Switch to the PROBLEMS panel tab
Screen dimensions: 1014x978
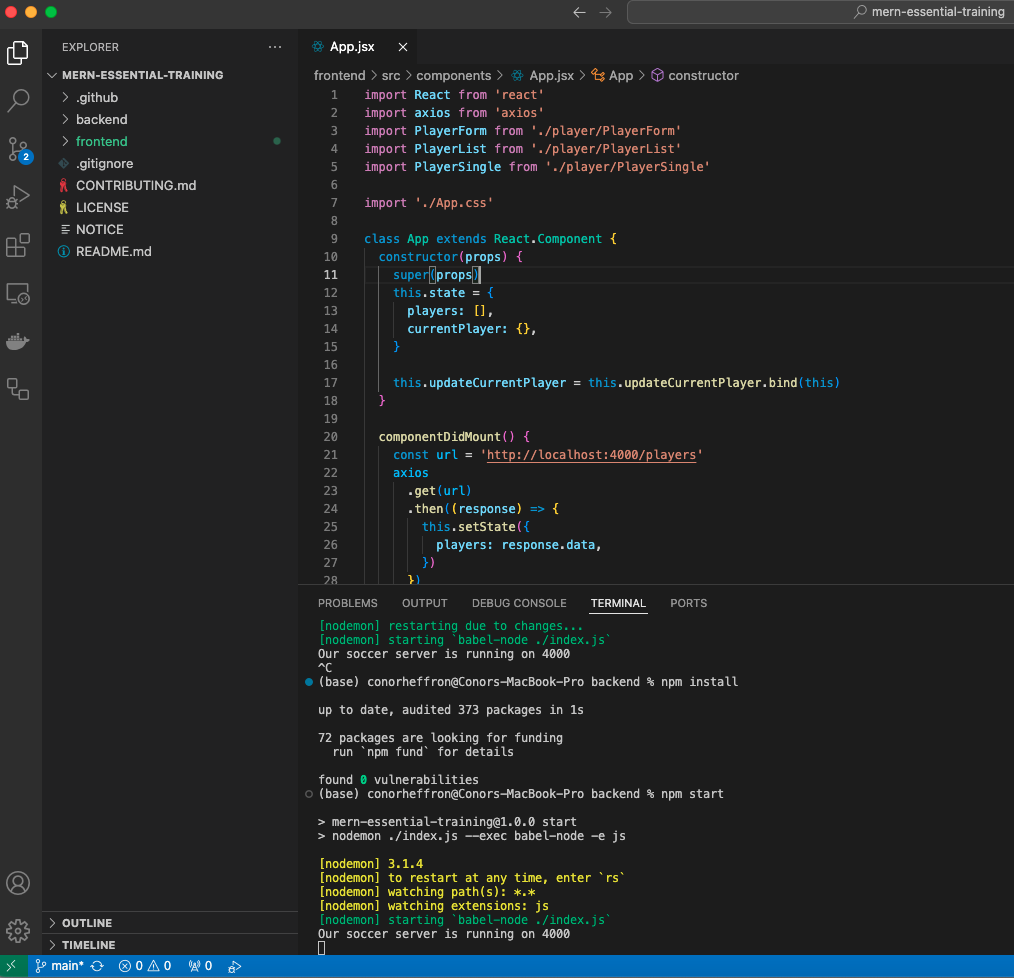pyautogui.click(x=347, y=603)
